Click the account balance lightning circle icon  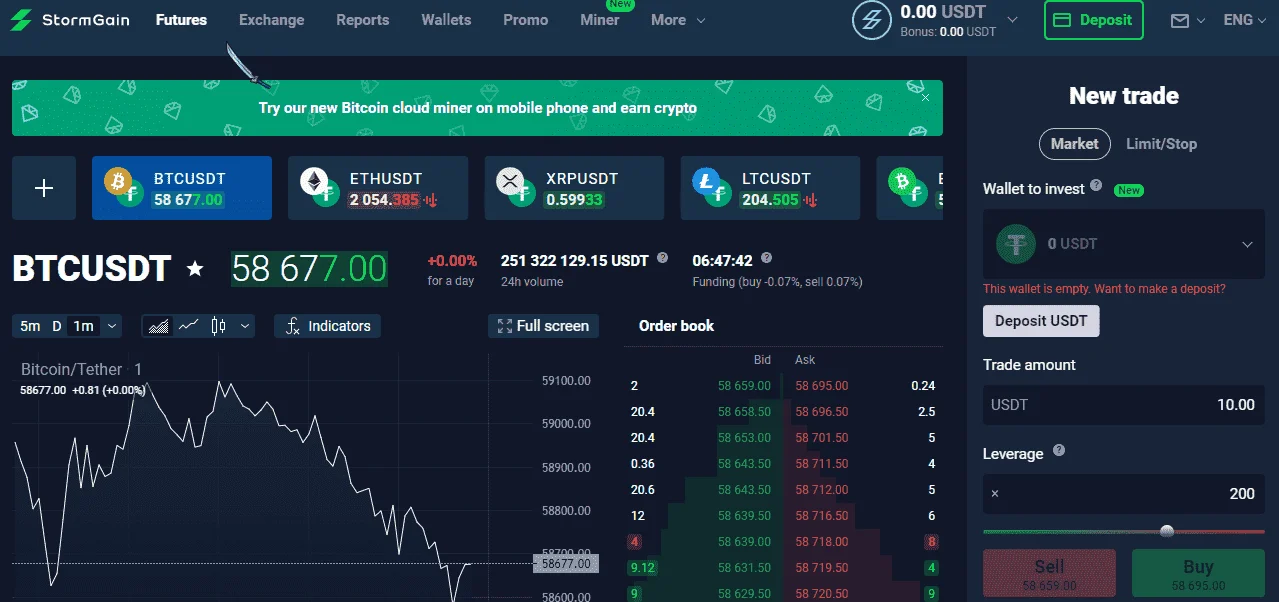click(x=872, y=20)
